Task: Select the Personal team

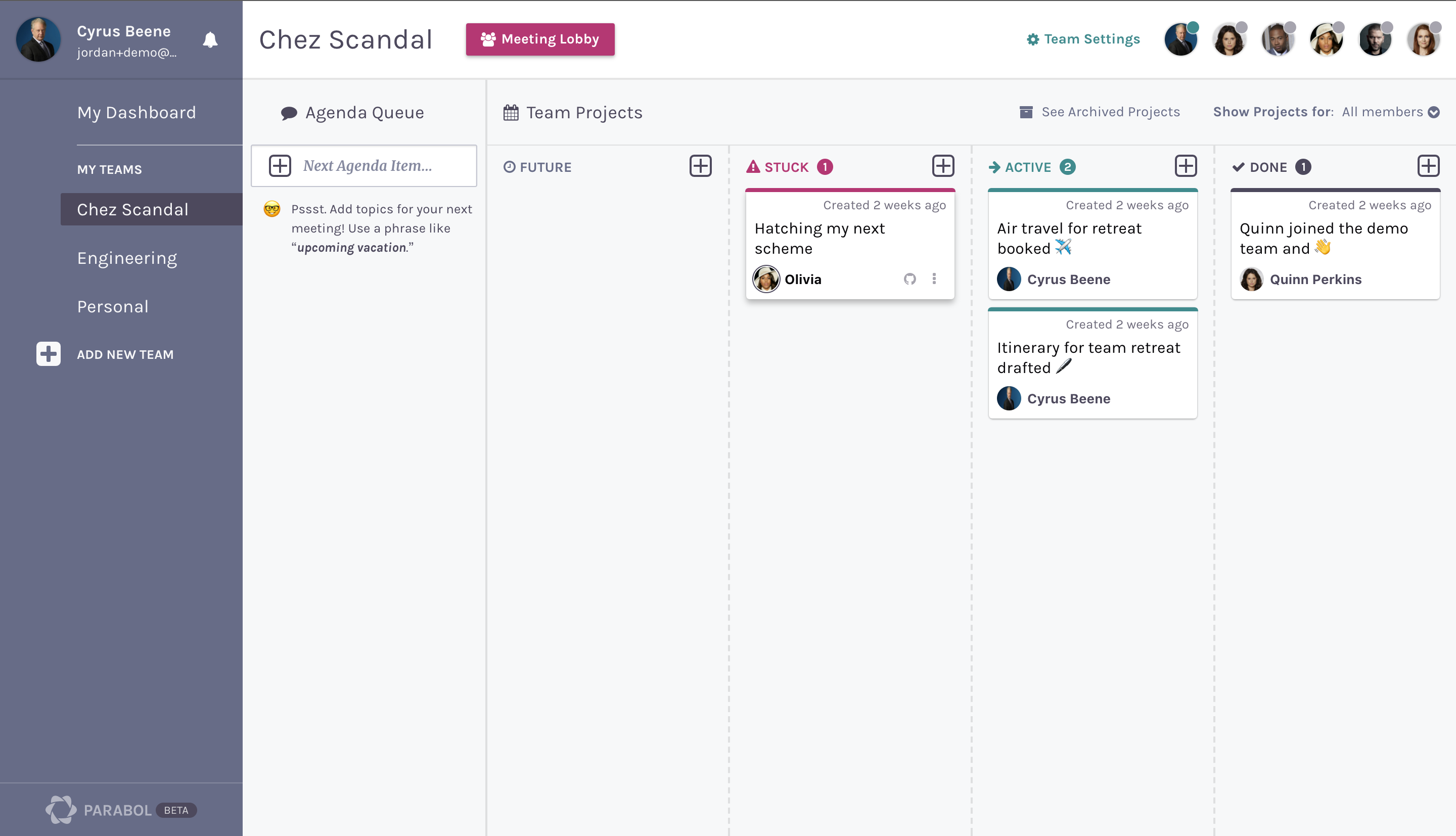Action: [113, 307]
